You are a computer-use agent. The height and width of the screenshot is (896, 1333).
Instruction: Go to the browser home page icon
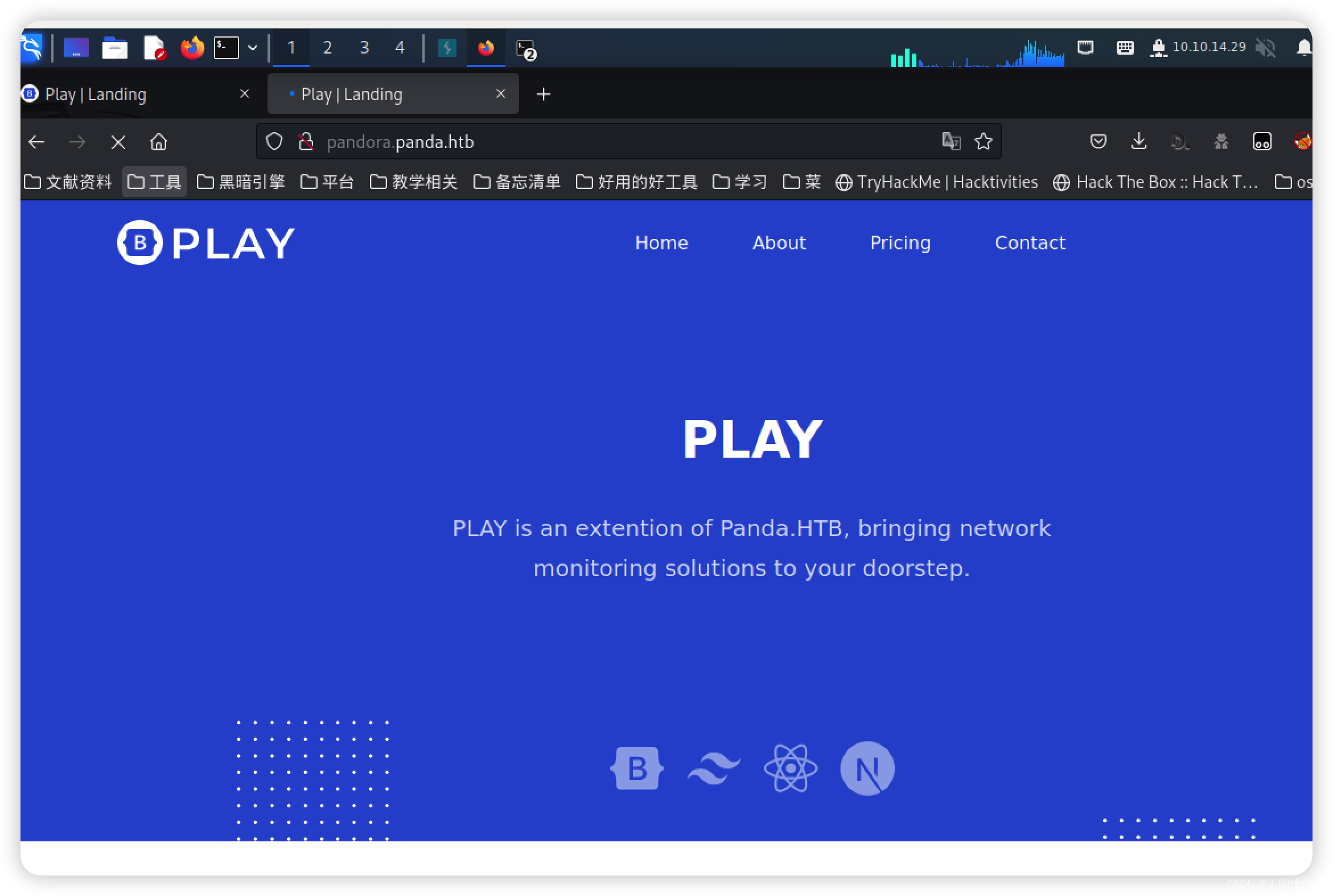click(x=159, y=142)
